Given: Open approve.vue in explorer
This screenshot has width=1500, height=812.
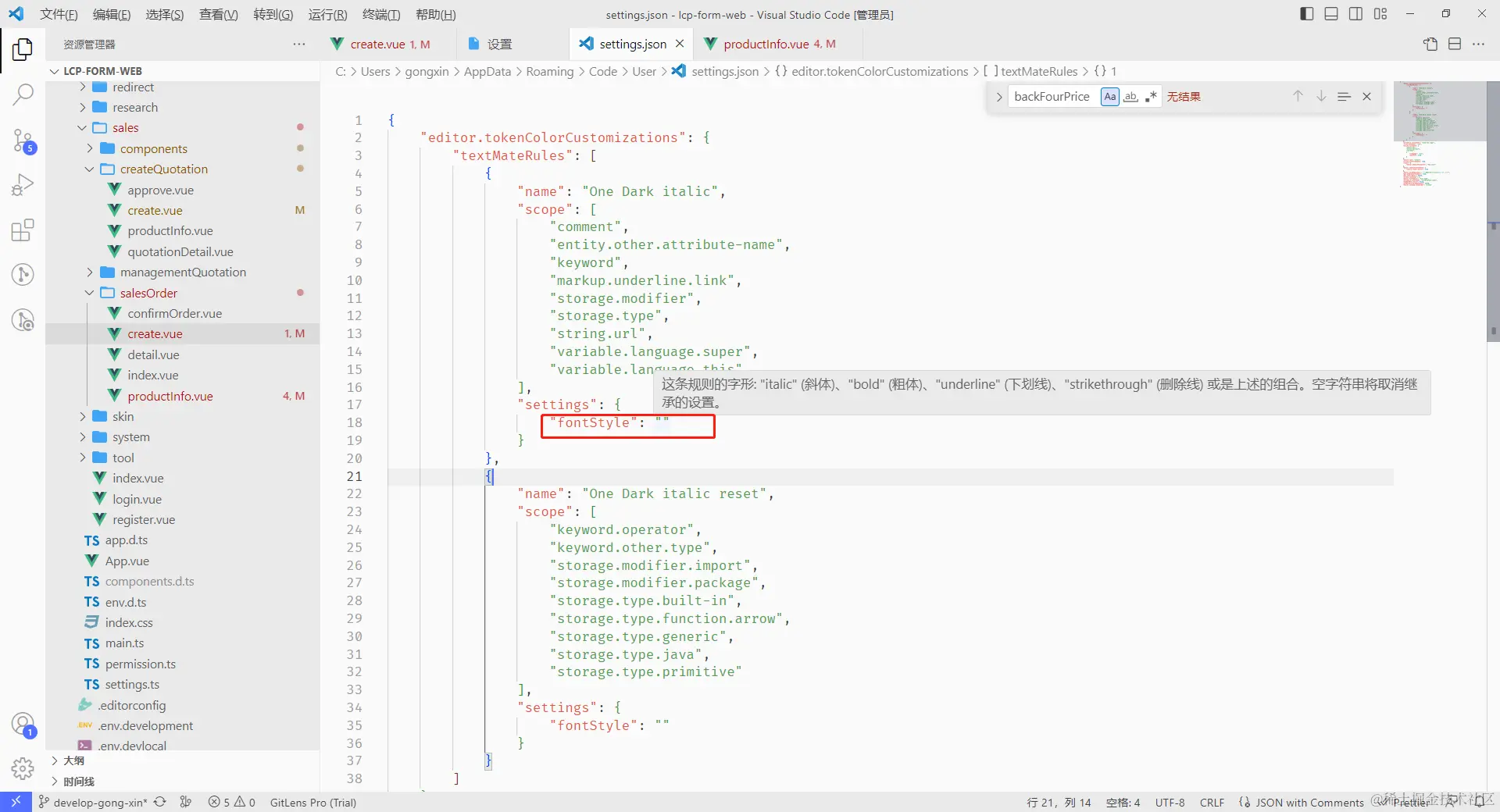Looking at the screenshot, I should tap(161, 190).
